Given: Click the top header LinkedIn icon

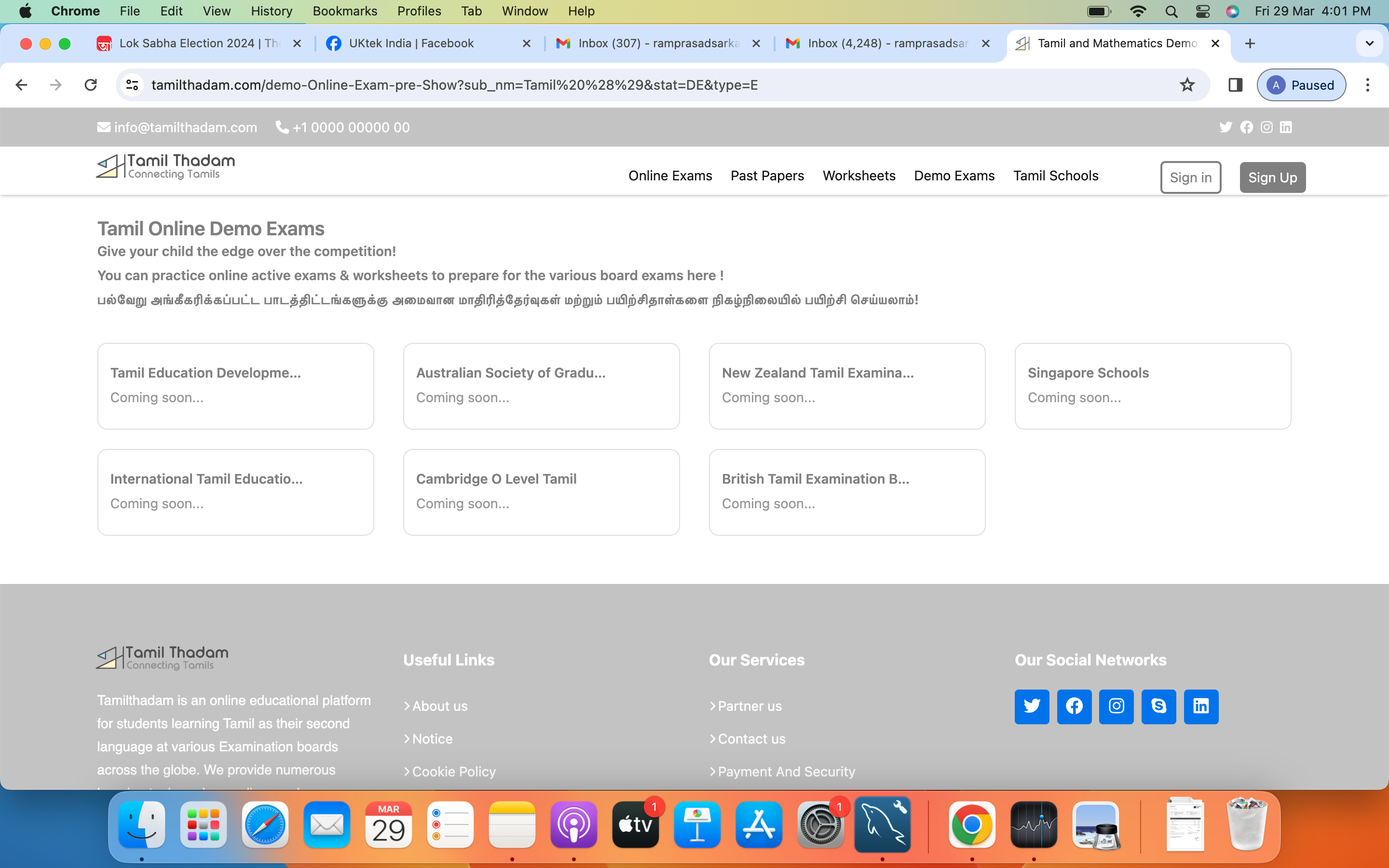Looking at the screenshot, I should 1286,127.
